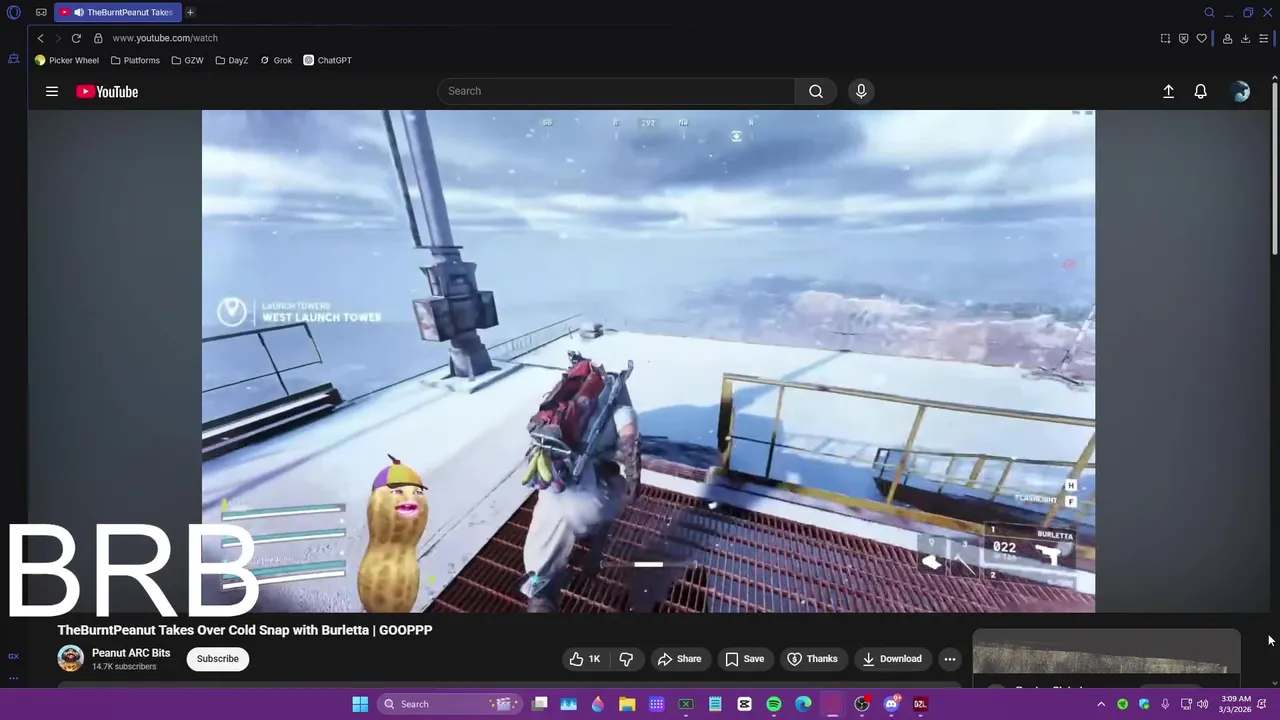Image resolution: width=1280 pixels, height=720 pixels.
Task: Search open tabs via magnifier in title bar
Action: point(1209,13)
